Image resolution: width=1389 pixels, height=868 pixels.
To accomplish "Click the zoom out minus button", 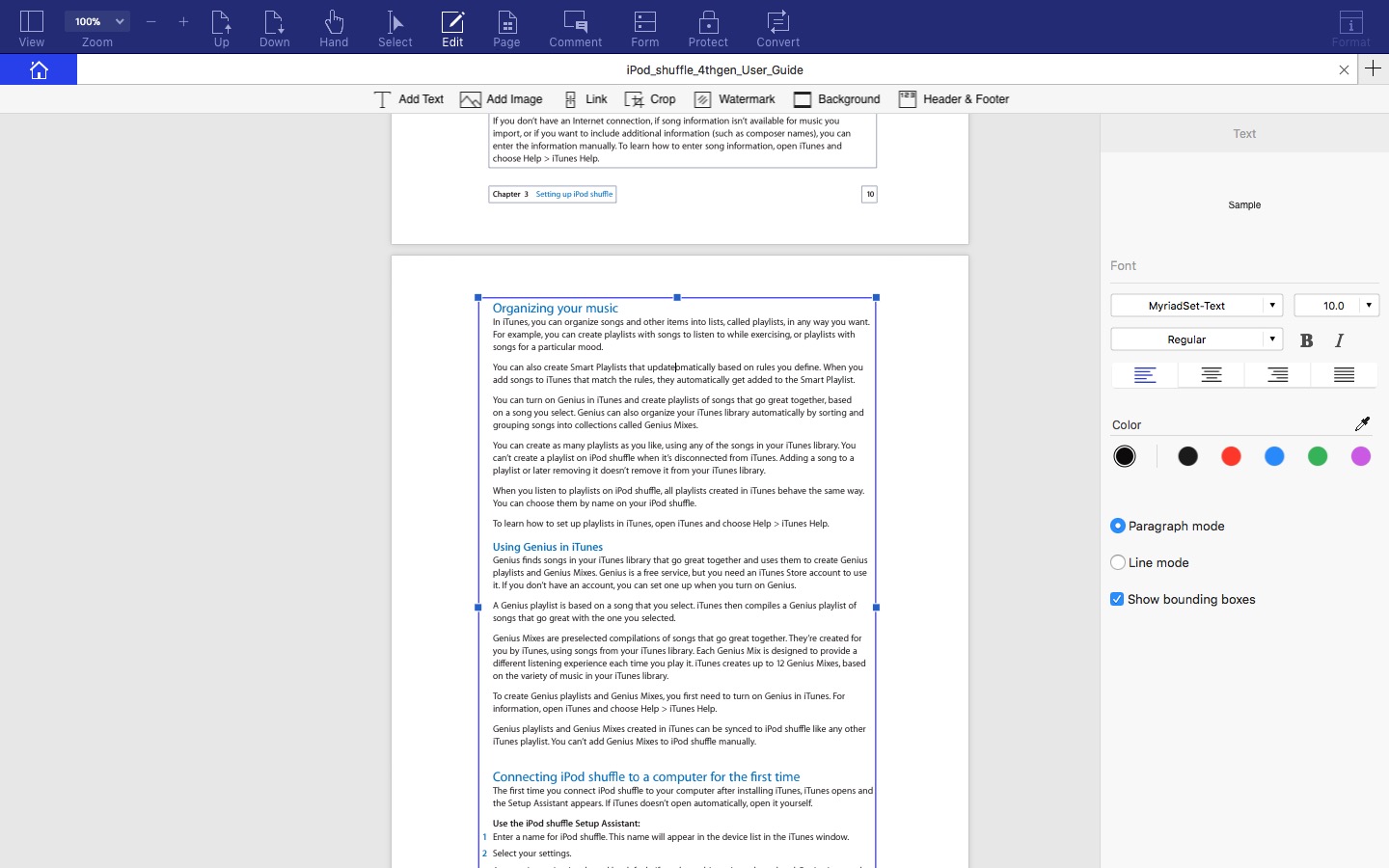I will 151,21.
